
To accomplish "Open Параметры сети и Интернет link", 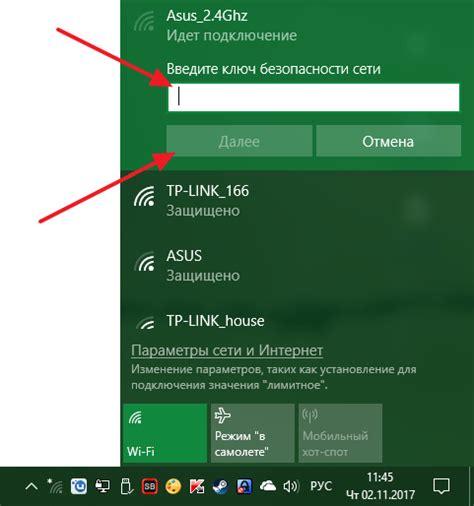I will tap(227, 350).
